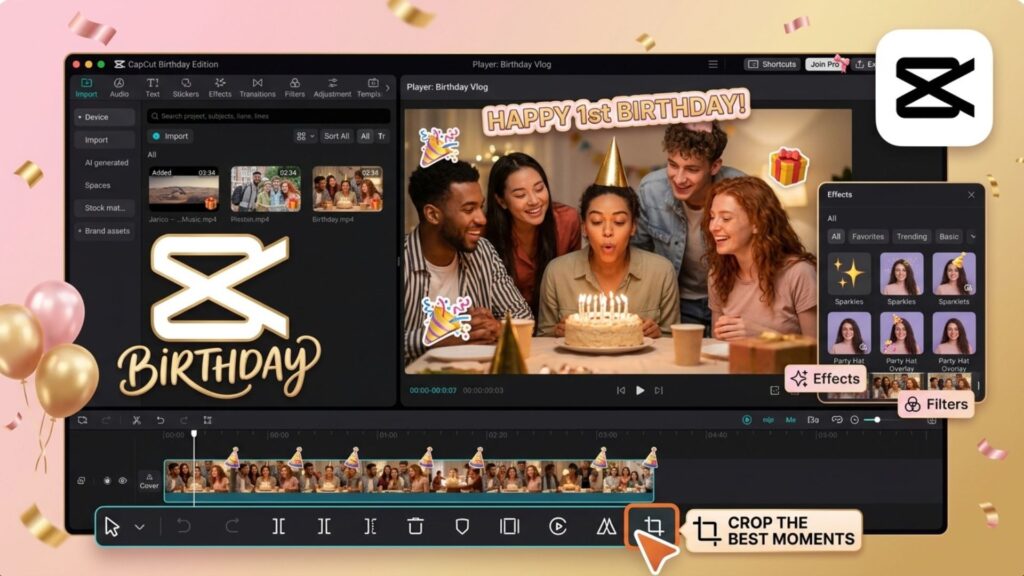Viewport: 1024px width, 576px height.
Task: Skip to previous frame in player
Action: coord(620,391)
